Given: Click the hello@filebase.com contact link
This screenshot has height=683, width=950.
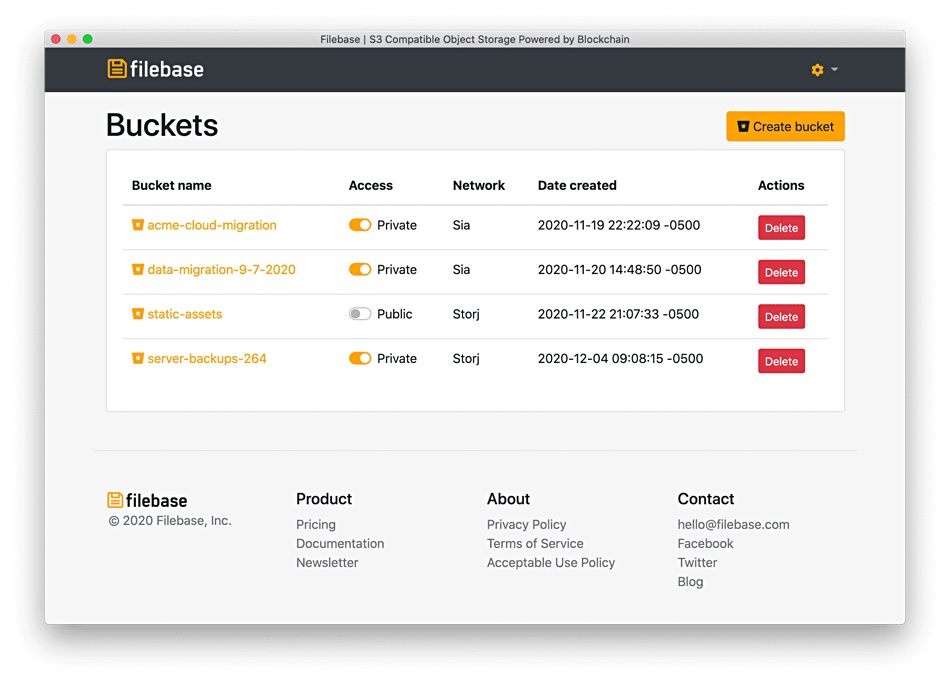Looking at the screenshot, I should pos(733,524).
